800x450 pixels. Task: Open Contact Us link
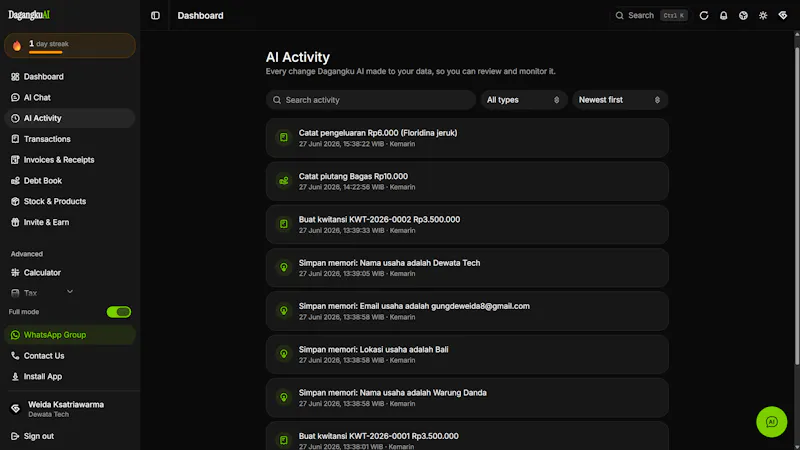[x=69, y=356]
